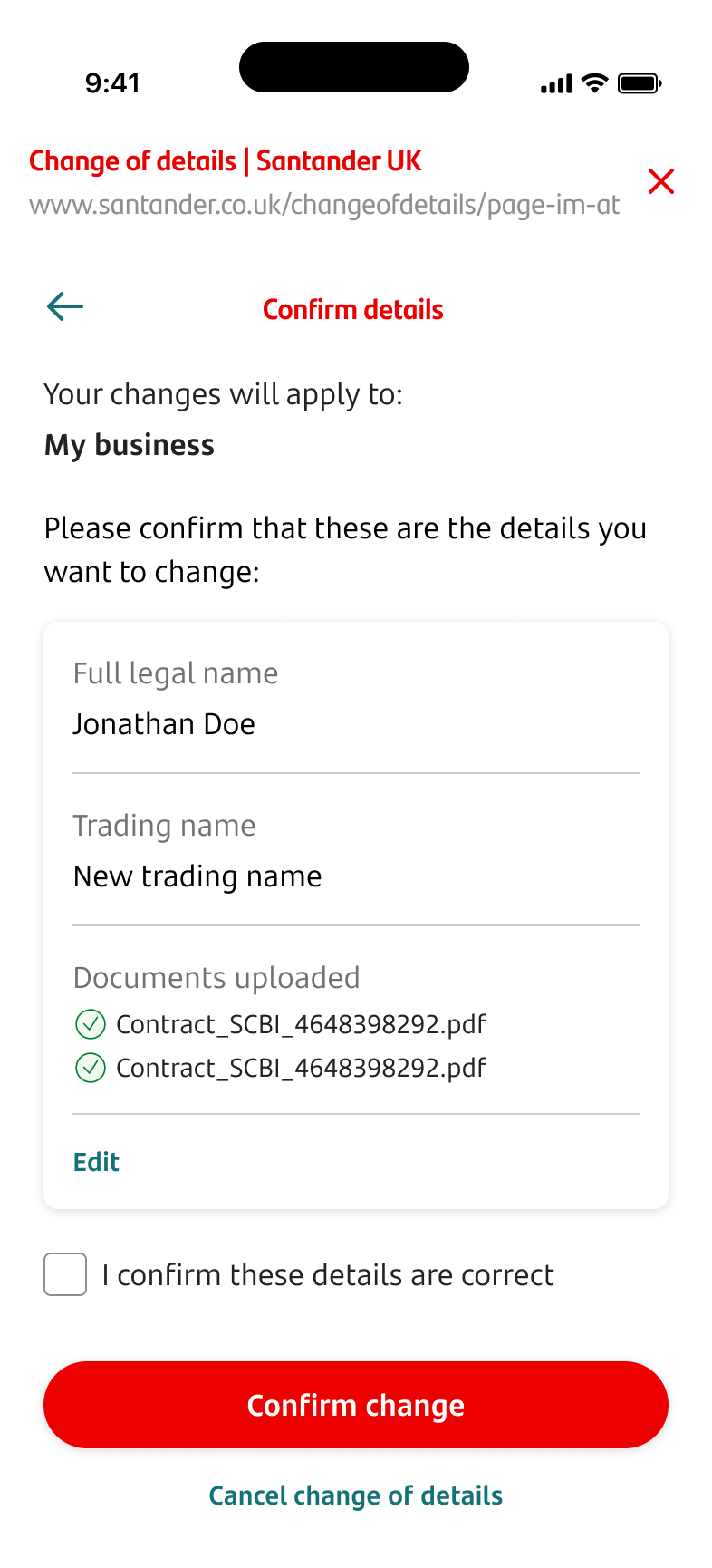This screenshot has width=712, height=1568.
Task: Tap first document's green checkmark icon
Action: click(90, 1024)
